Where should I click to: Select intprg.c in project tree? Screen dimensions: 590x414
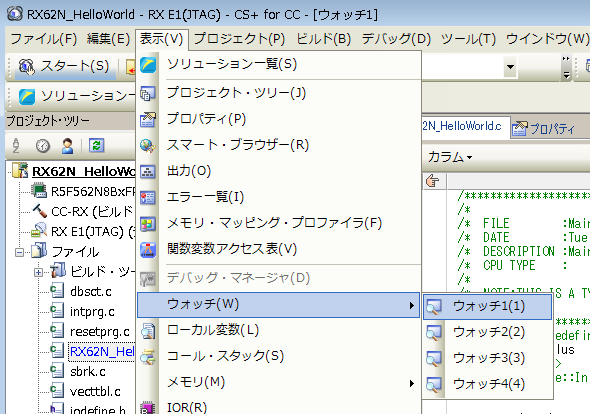pos(92,312)
